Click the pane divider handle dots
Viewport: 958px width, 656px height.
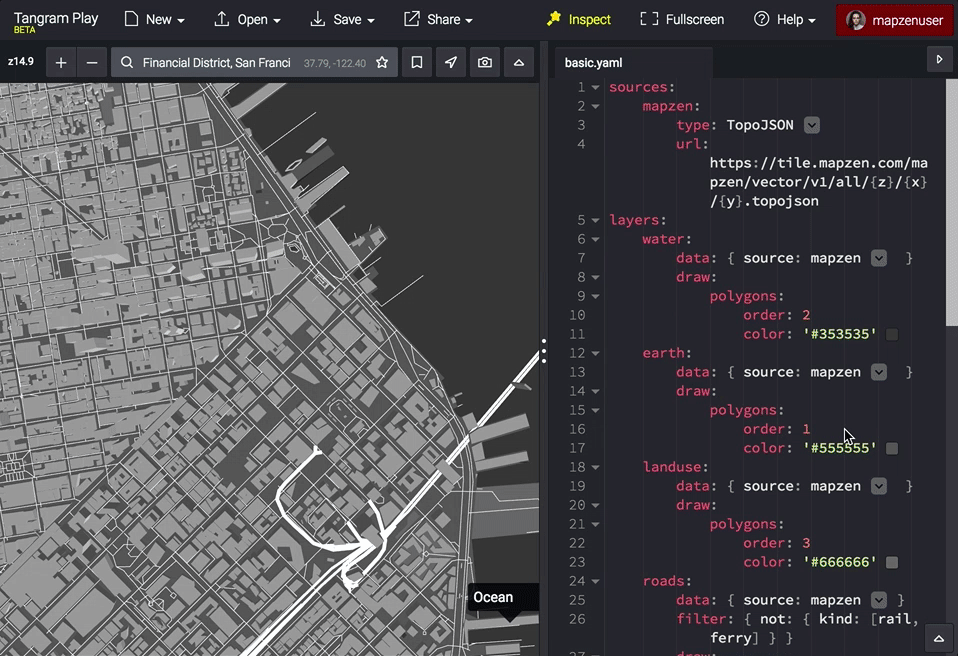tap(544, 351)
